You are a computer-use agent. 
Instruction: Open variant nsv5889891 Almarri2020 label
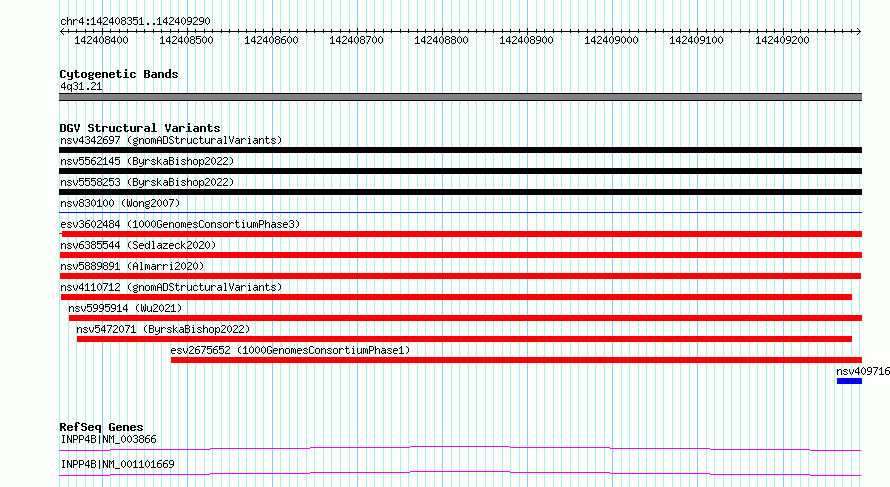[x=132, y=266]
